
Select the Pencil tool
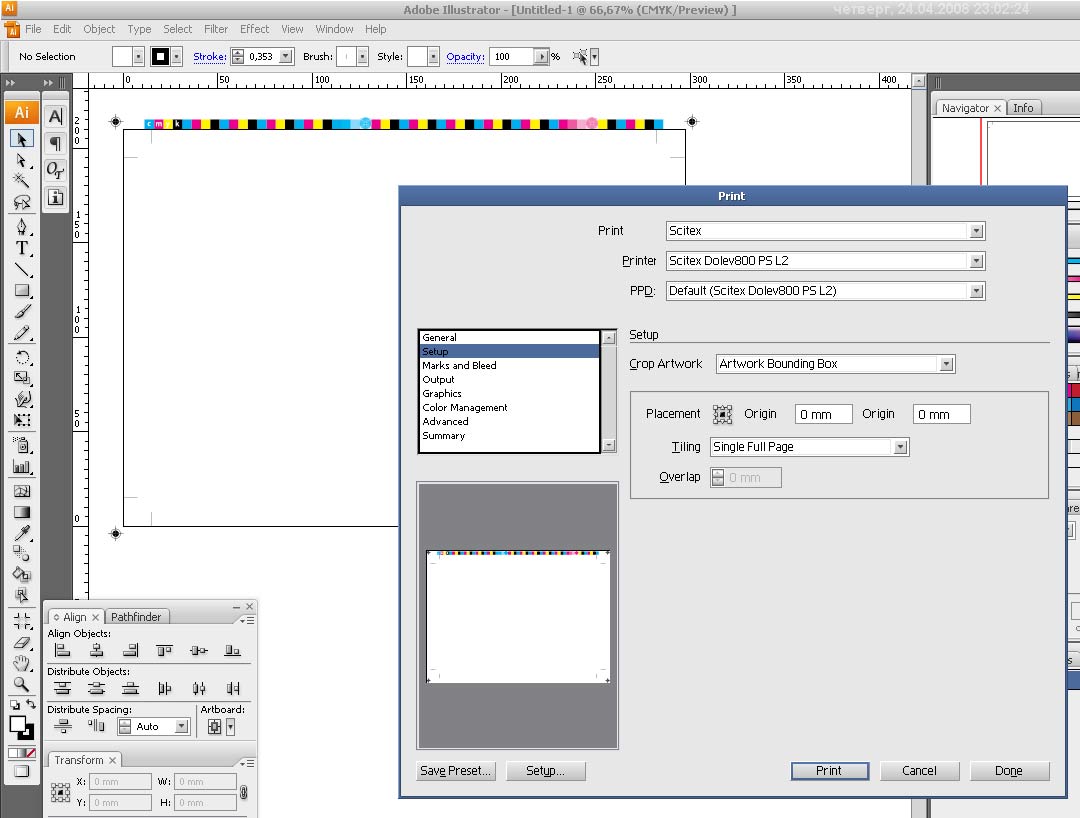click(22, 333)
